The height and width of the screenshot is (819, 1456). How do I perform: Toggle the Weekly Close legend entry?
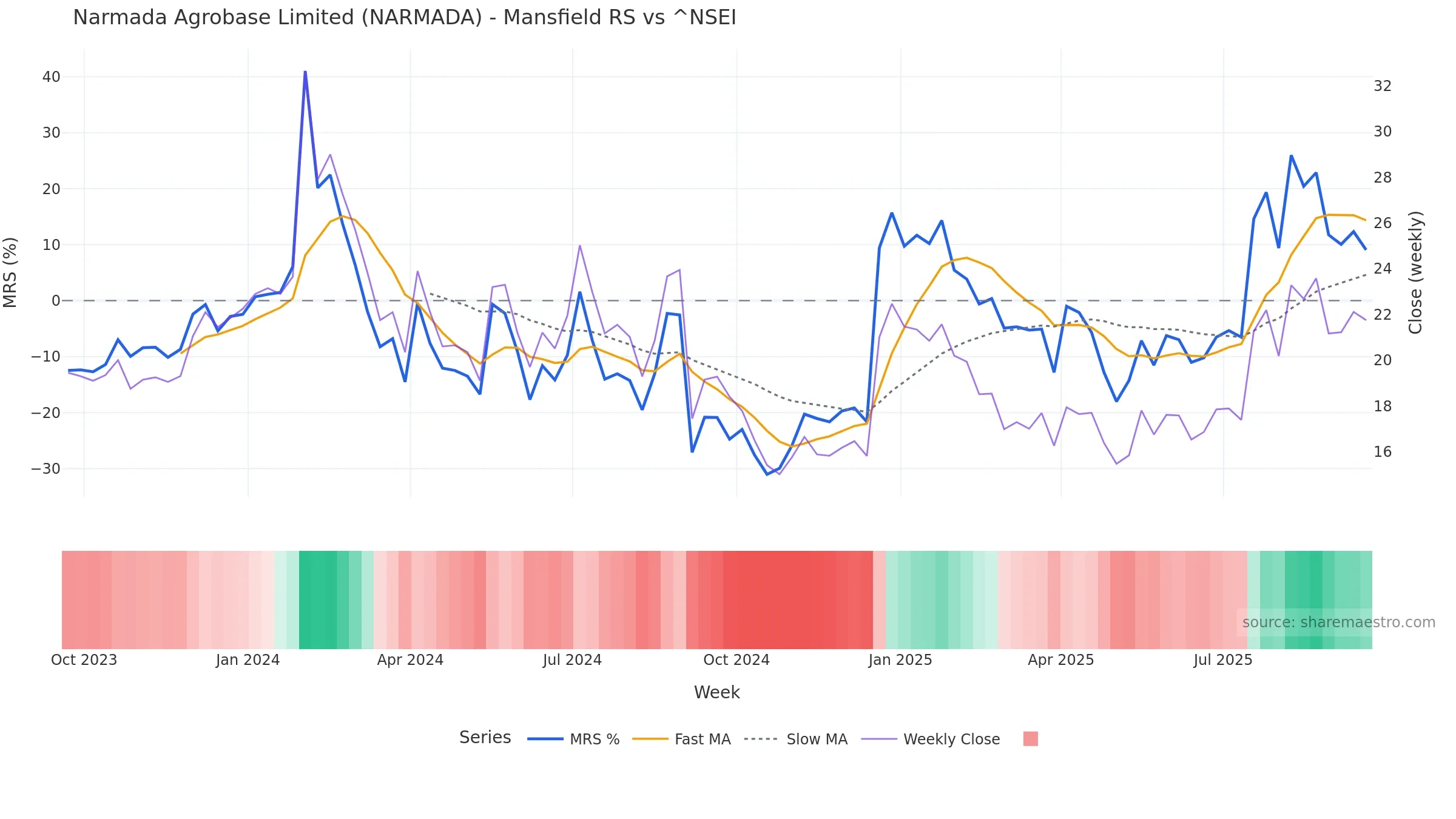click(x=930, y=739)
